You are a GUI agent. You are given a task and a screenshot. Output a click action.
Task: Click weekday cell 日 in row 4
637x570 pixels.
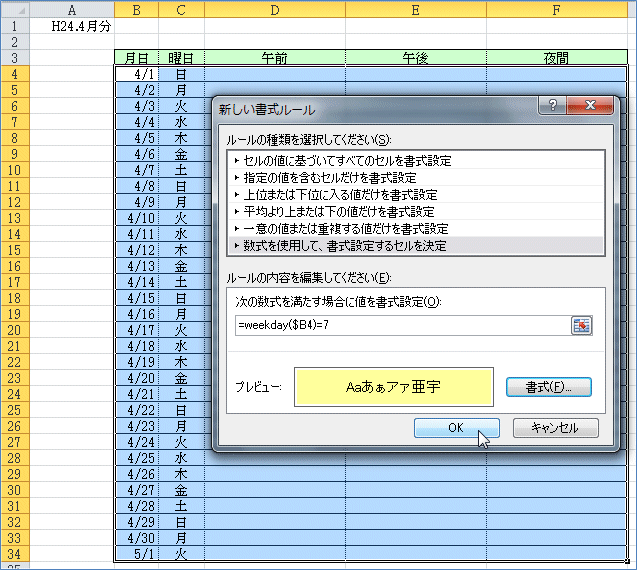point(181,74)
